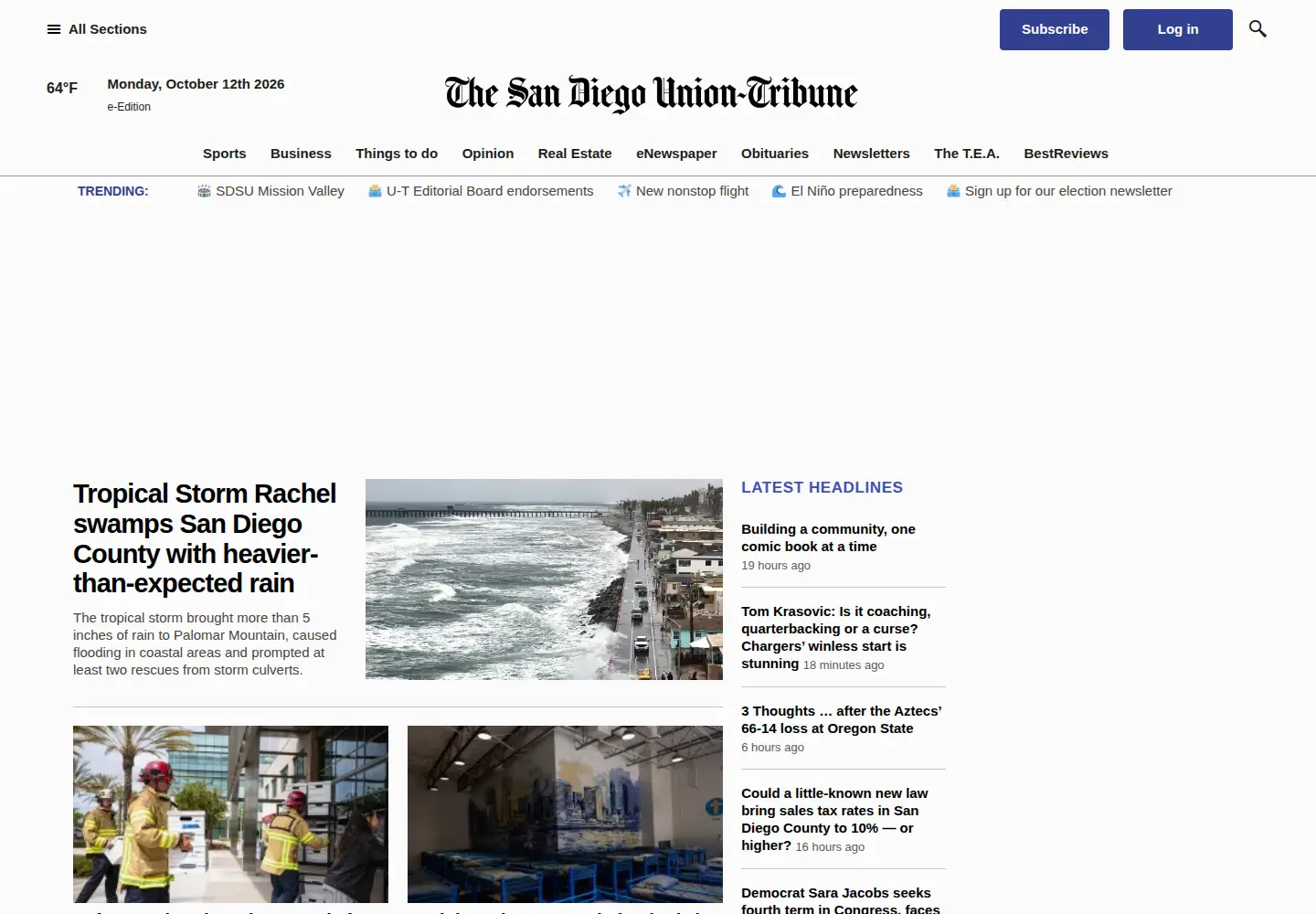
Task: Open the Business section
Action: click(301, 154)
